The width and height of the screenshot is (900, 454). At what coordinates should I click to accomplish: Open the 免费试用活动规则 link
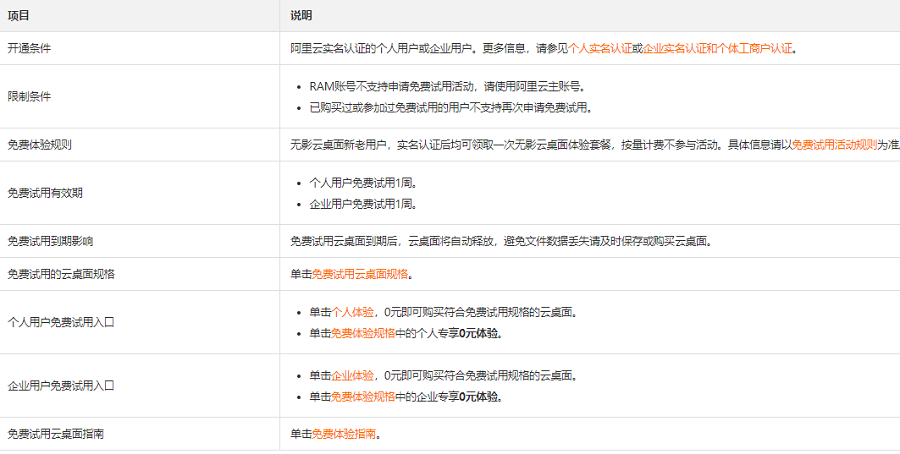834,145
